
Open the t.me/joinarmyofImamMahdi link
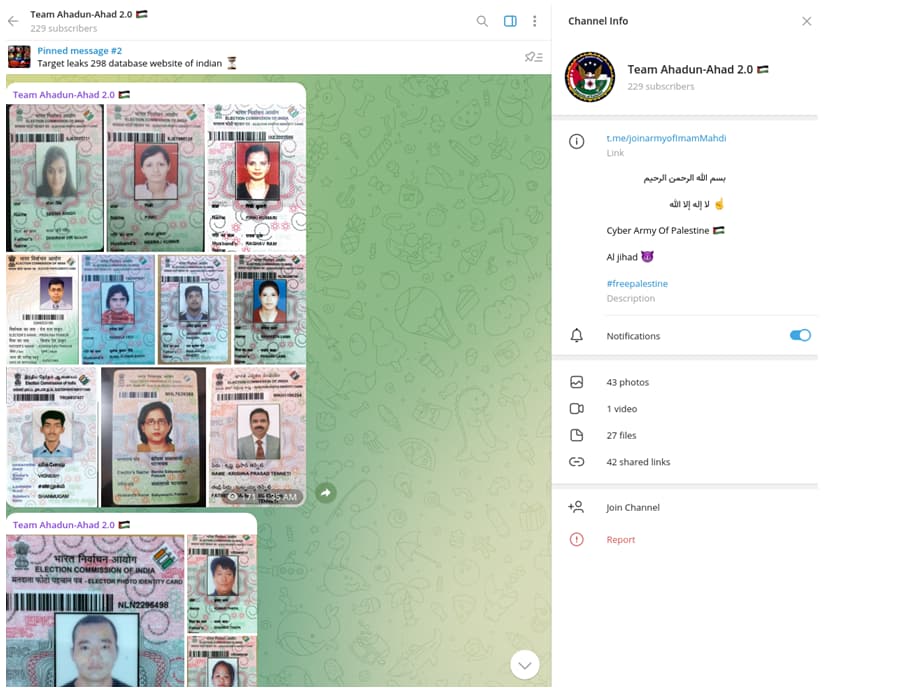tap(666, 138)
